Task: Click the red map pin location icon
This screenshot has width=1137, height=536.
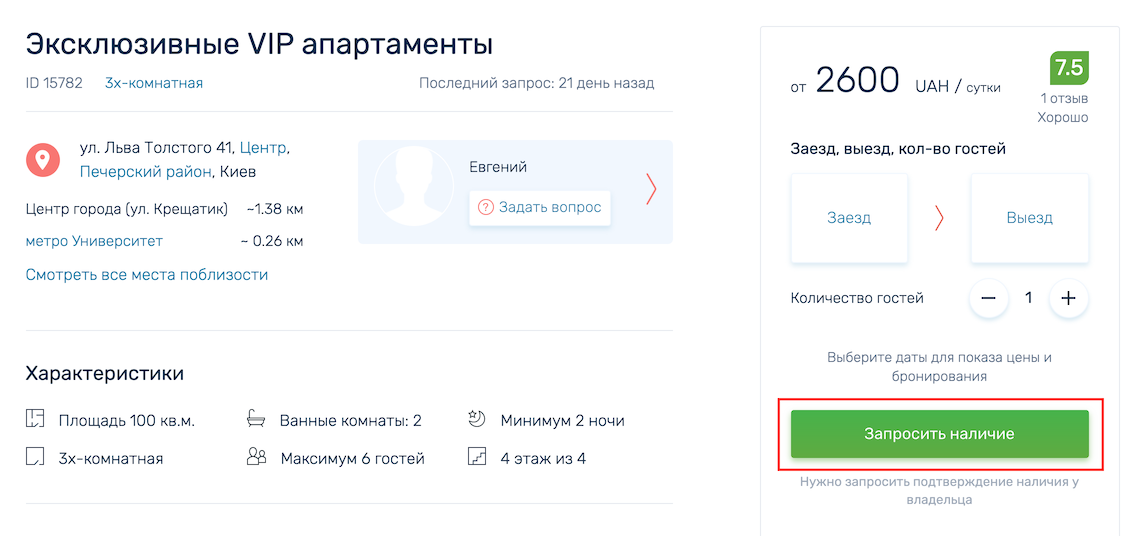Action: (43, 160)
